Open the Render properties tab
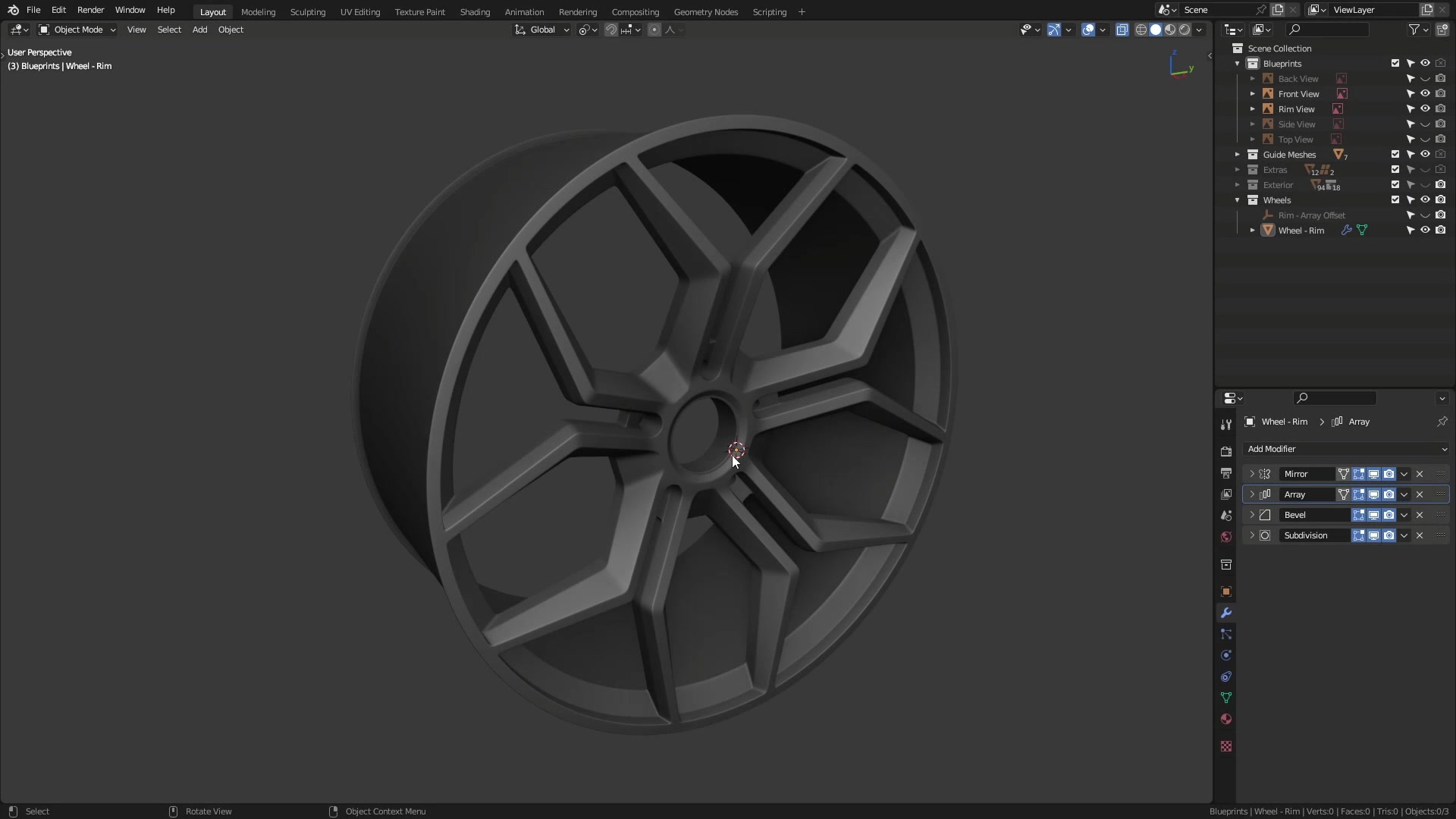The height and width of the screenshot is (819, 1456). tap(1225, 451)
